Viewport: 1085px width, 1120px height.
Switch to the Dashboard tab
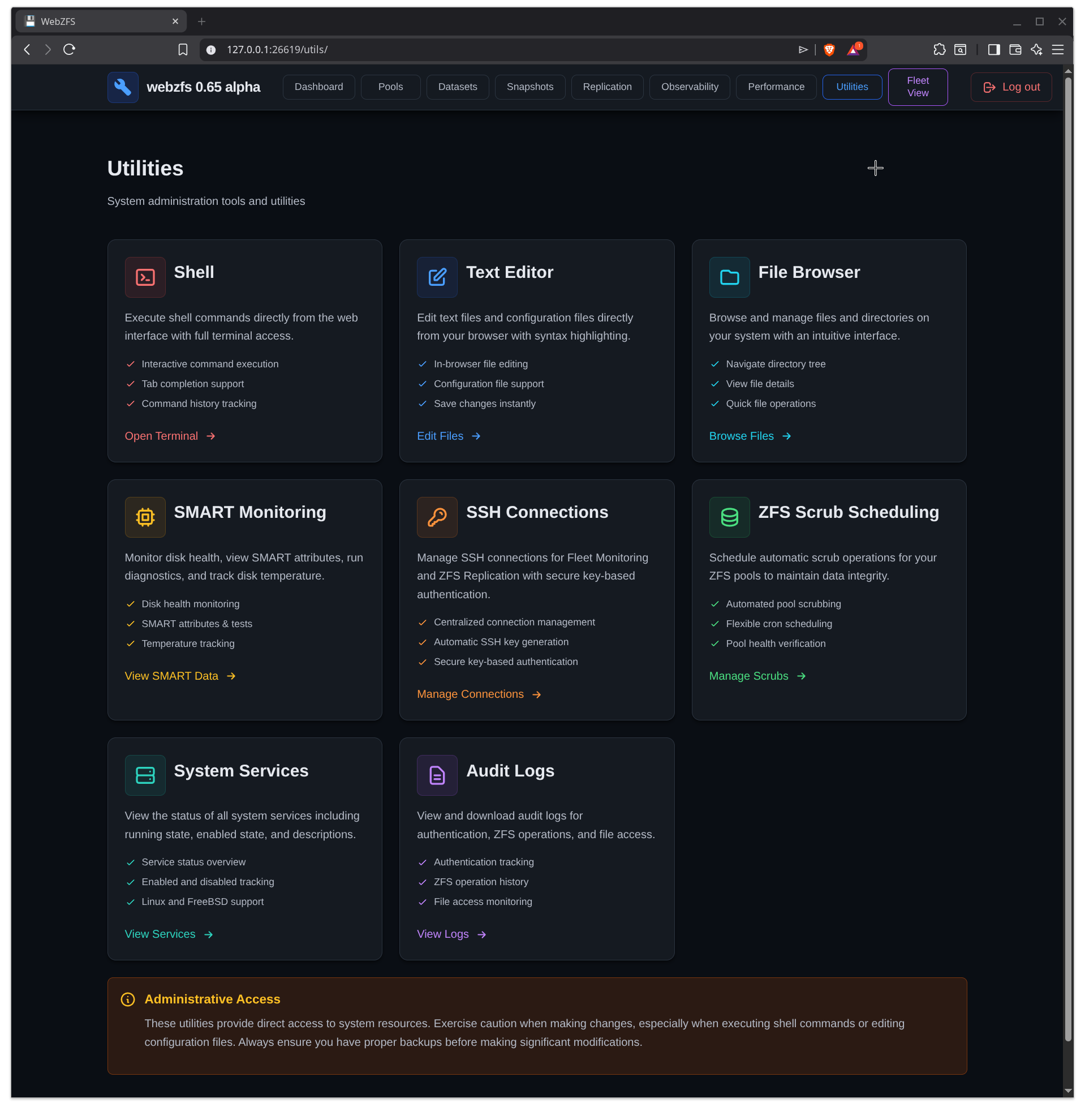[318, 87]
